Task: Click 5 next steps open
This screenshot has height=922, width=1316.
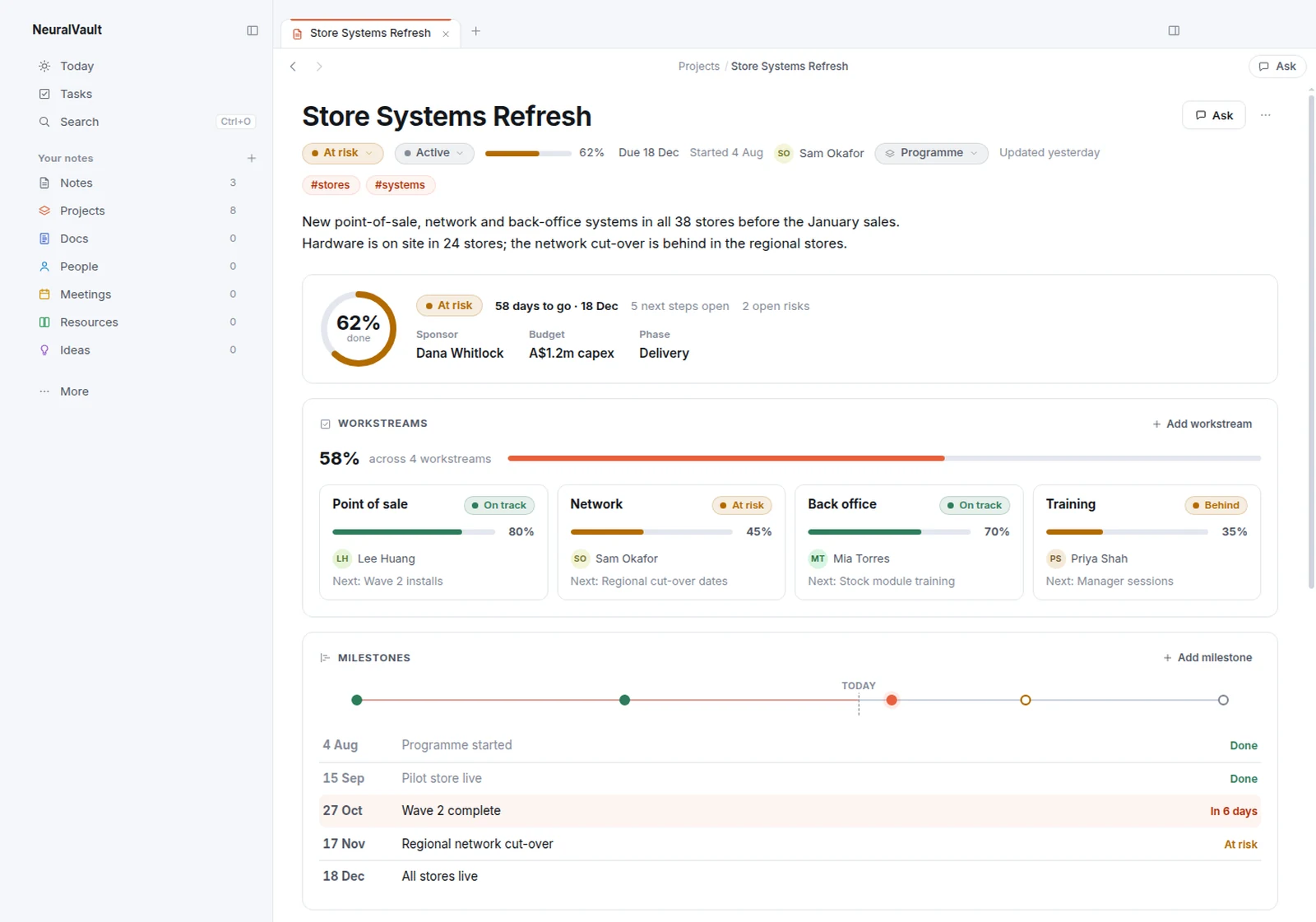Action: pyautogui.click(x=680, y=306)
